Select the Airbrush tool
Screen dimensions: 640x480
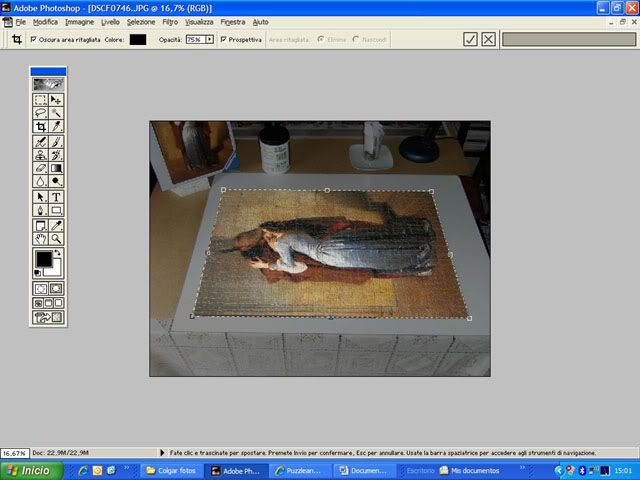pos(40,142)
